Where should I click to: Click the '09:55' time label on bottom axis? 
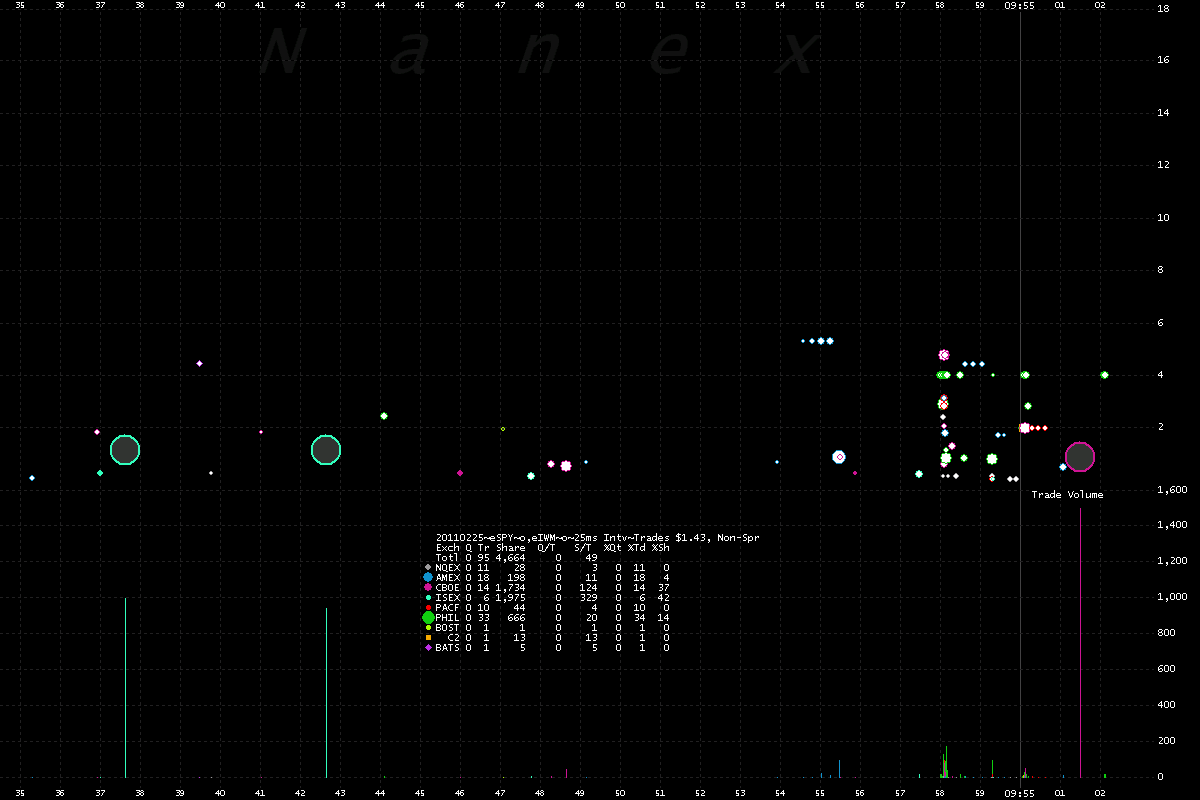click(x=1020, y=793)
